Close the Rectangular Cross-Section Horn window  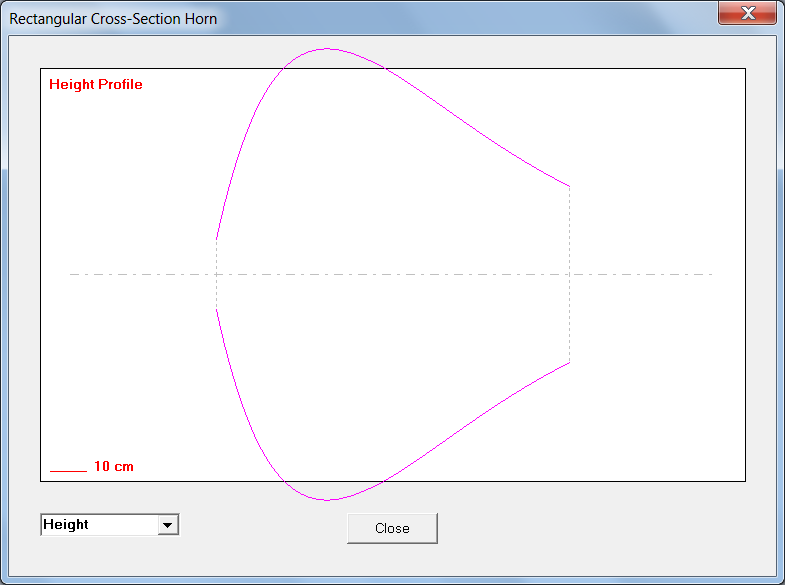tap(747, 13)
